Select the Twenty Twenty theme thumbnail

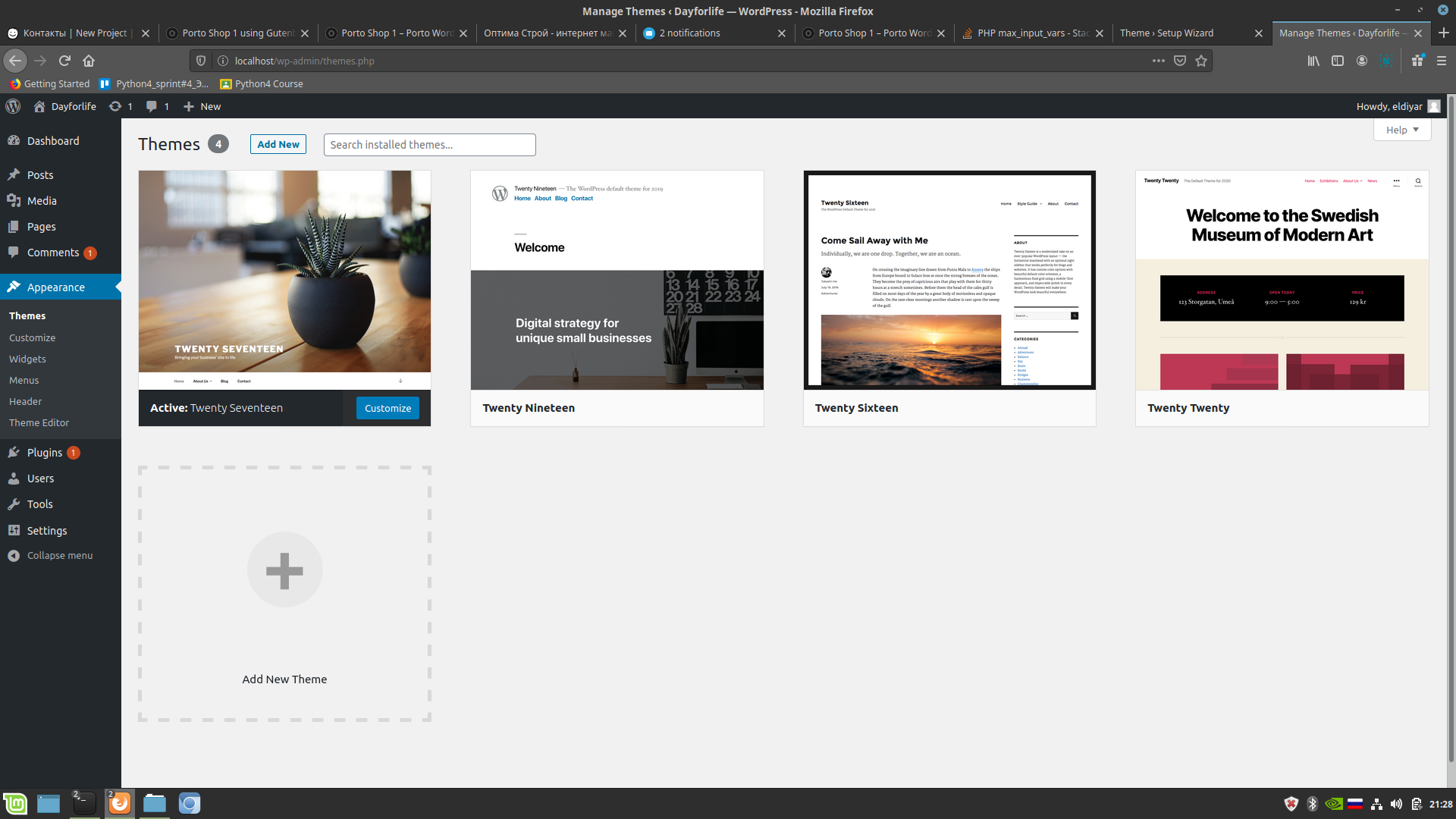pyautogui.click(x=1282, y=280)
